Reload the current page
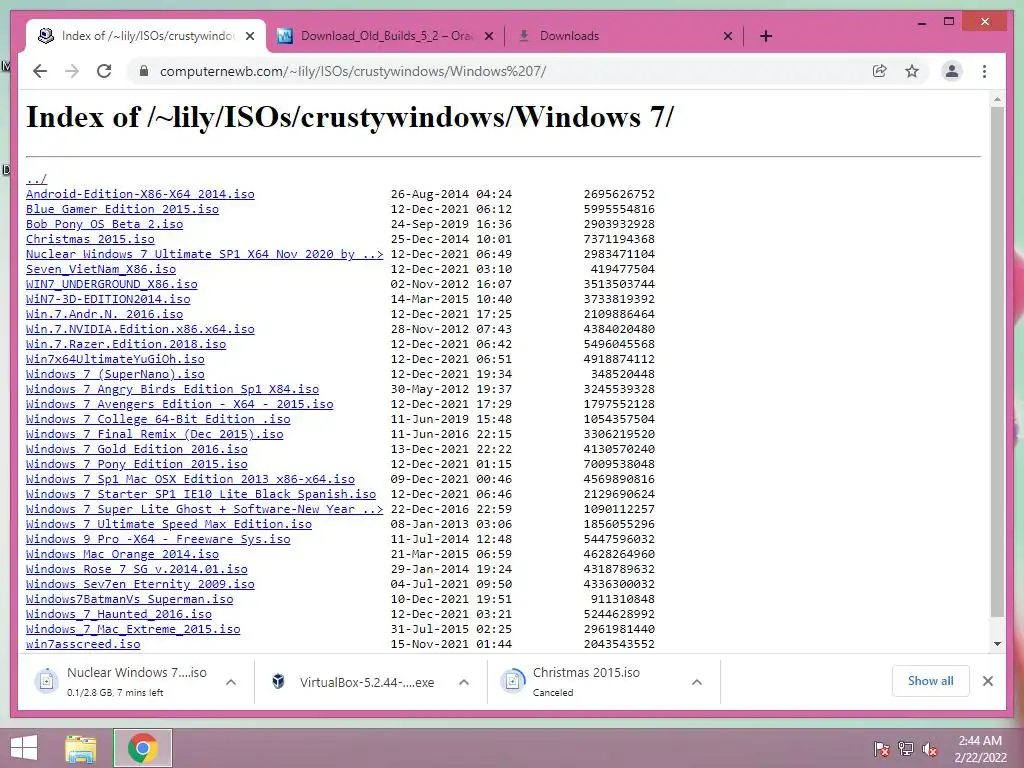The height and width of the screenshot is (768, 1024). click(104, 71)
